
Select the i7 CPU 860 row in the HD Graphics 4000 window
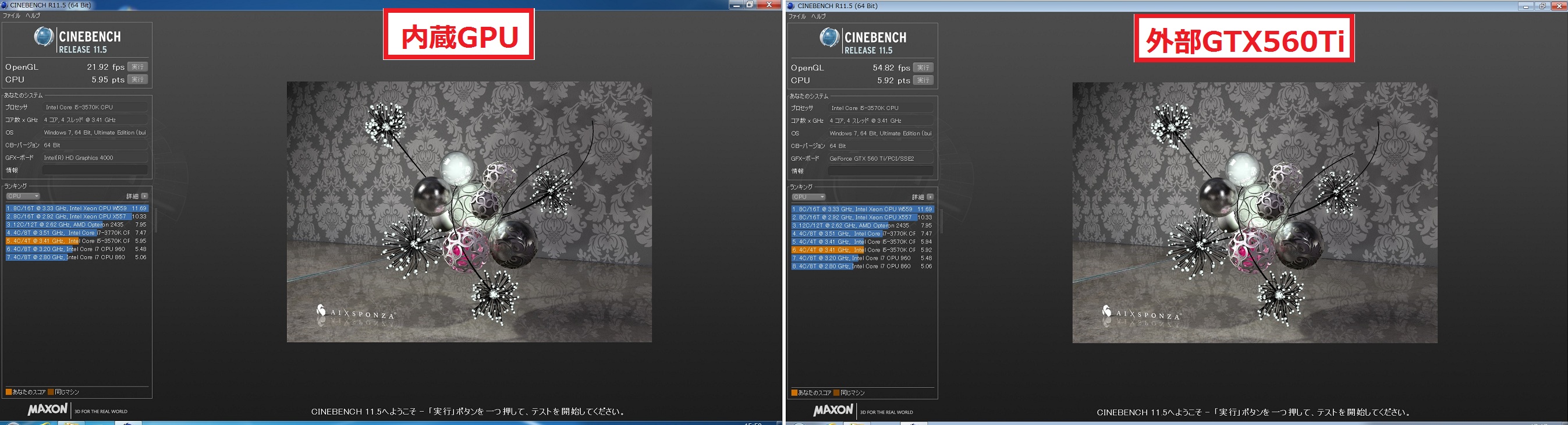coord(77,257)
